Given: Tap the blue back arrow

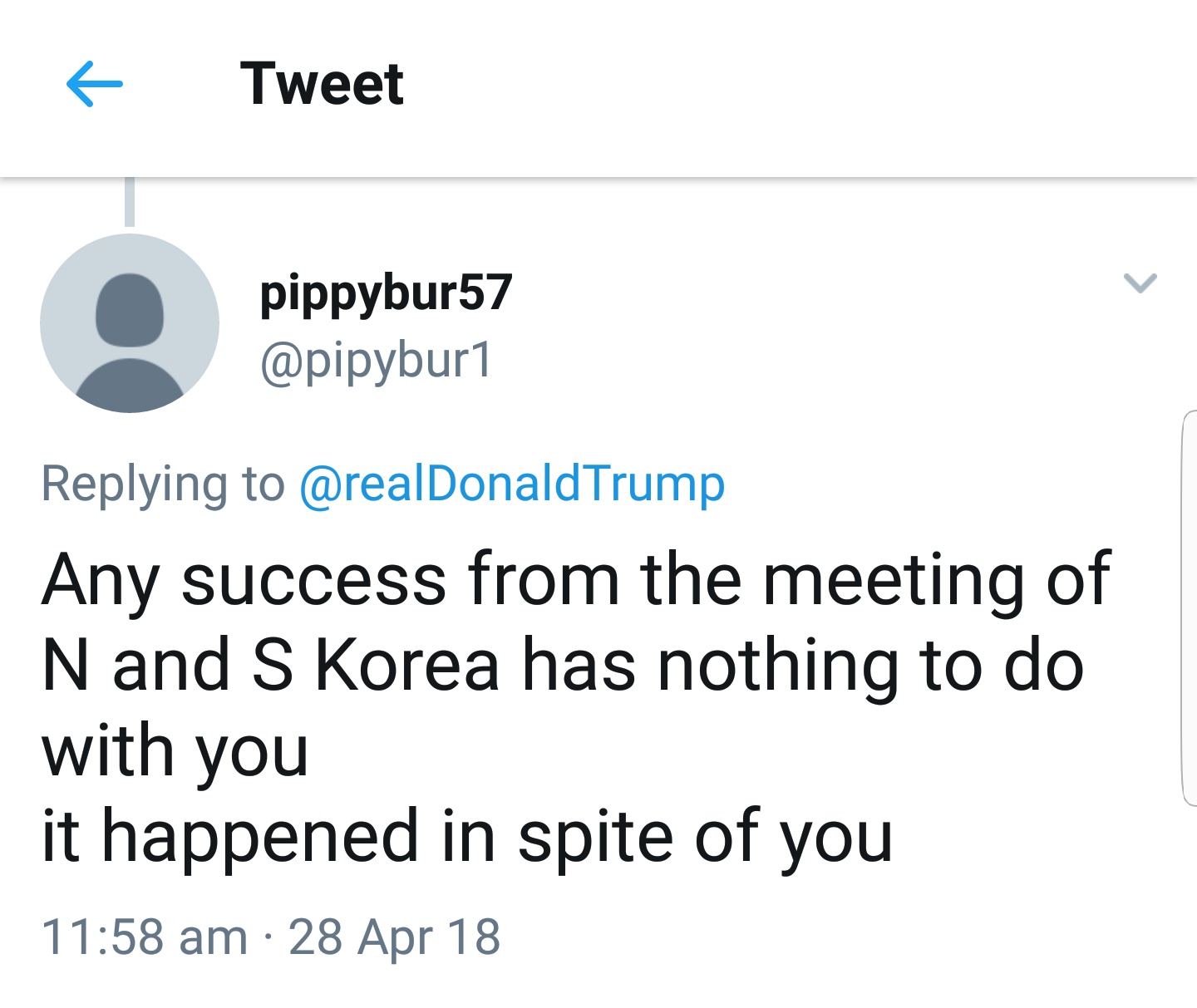Looking at the screenshot, I should tap(94, 84).
